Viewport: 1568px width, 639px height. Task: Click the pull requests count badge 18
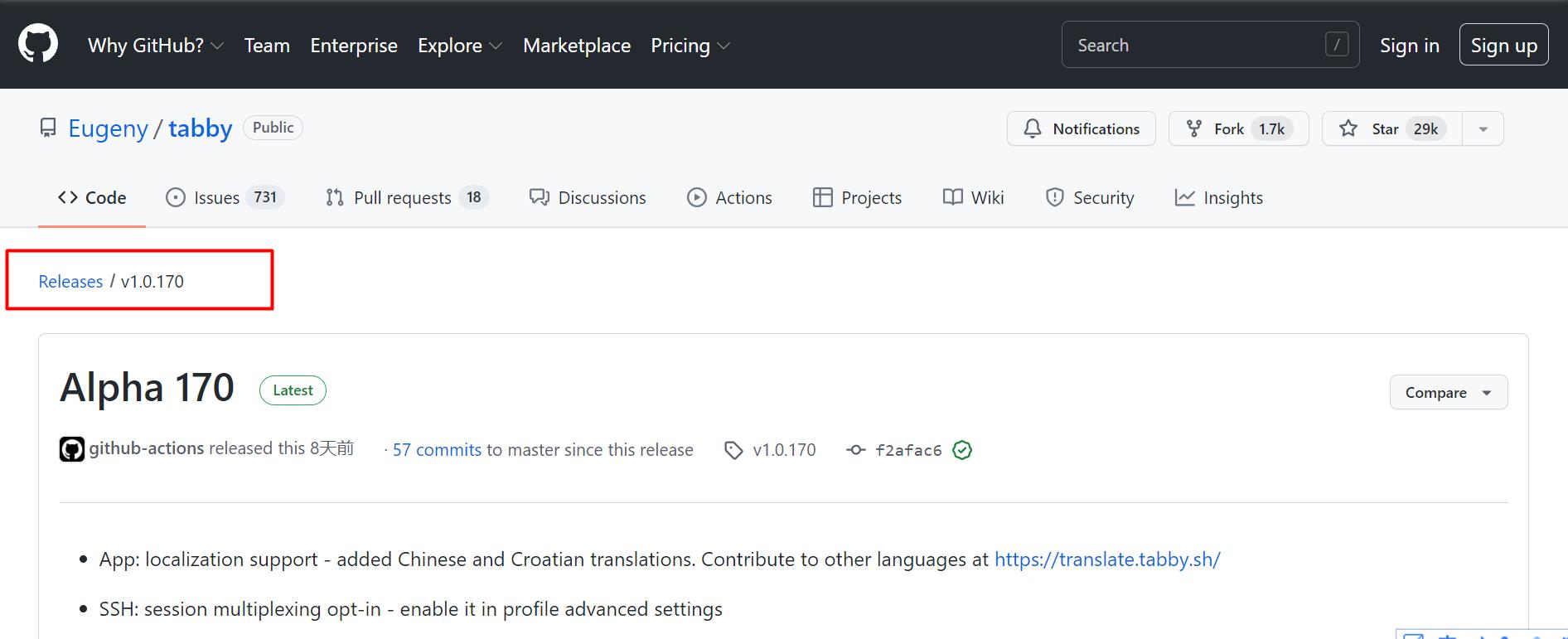[474, 197]
